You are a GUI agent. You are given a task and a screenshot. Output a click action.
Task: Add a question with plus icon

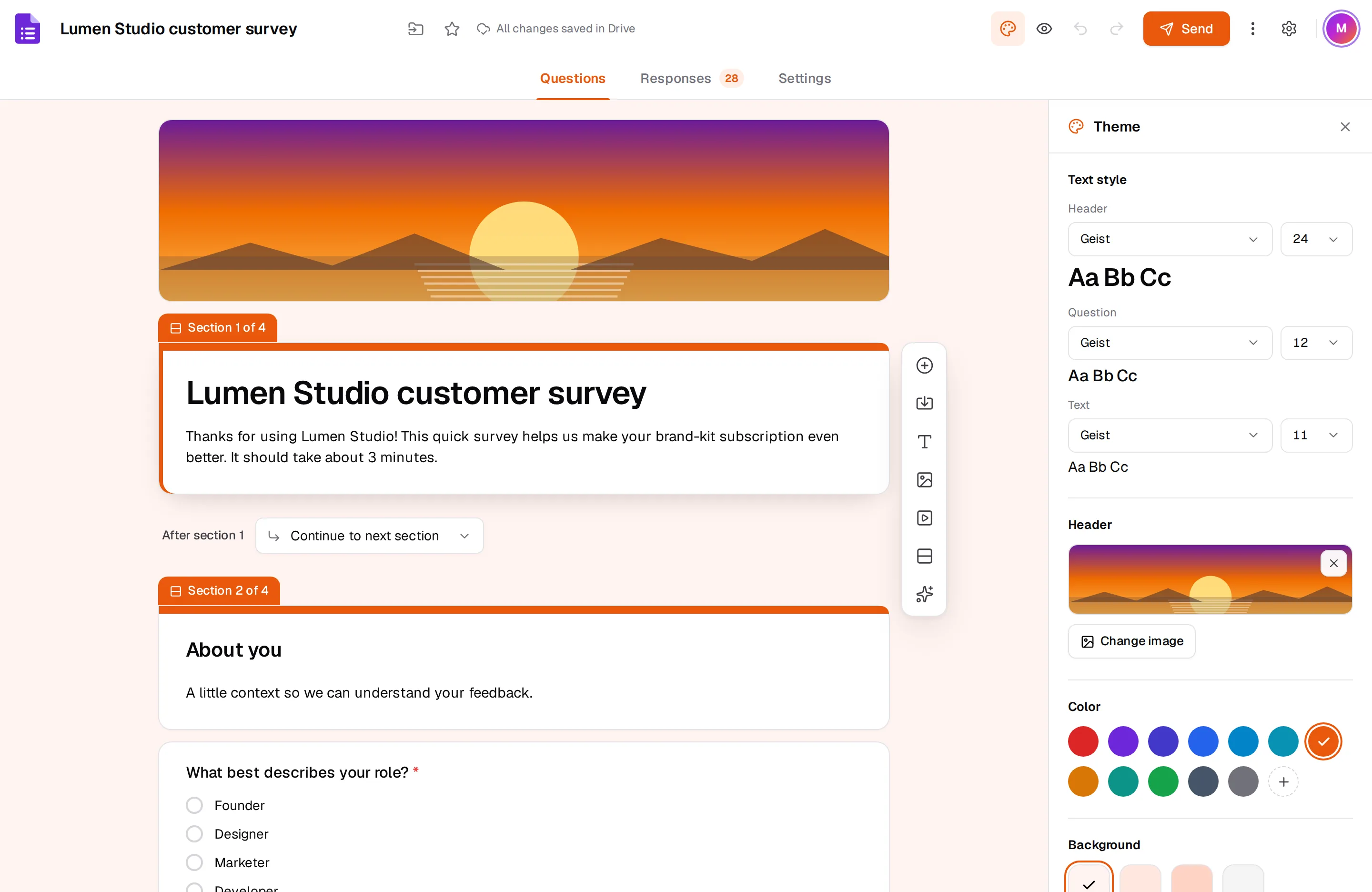click(924, 365)
